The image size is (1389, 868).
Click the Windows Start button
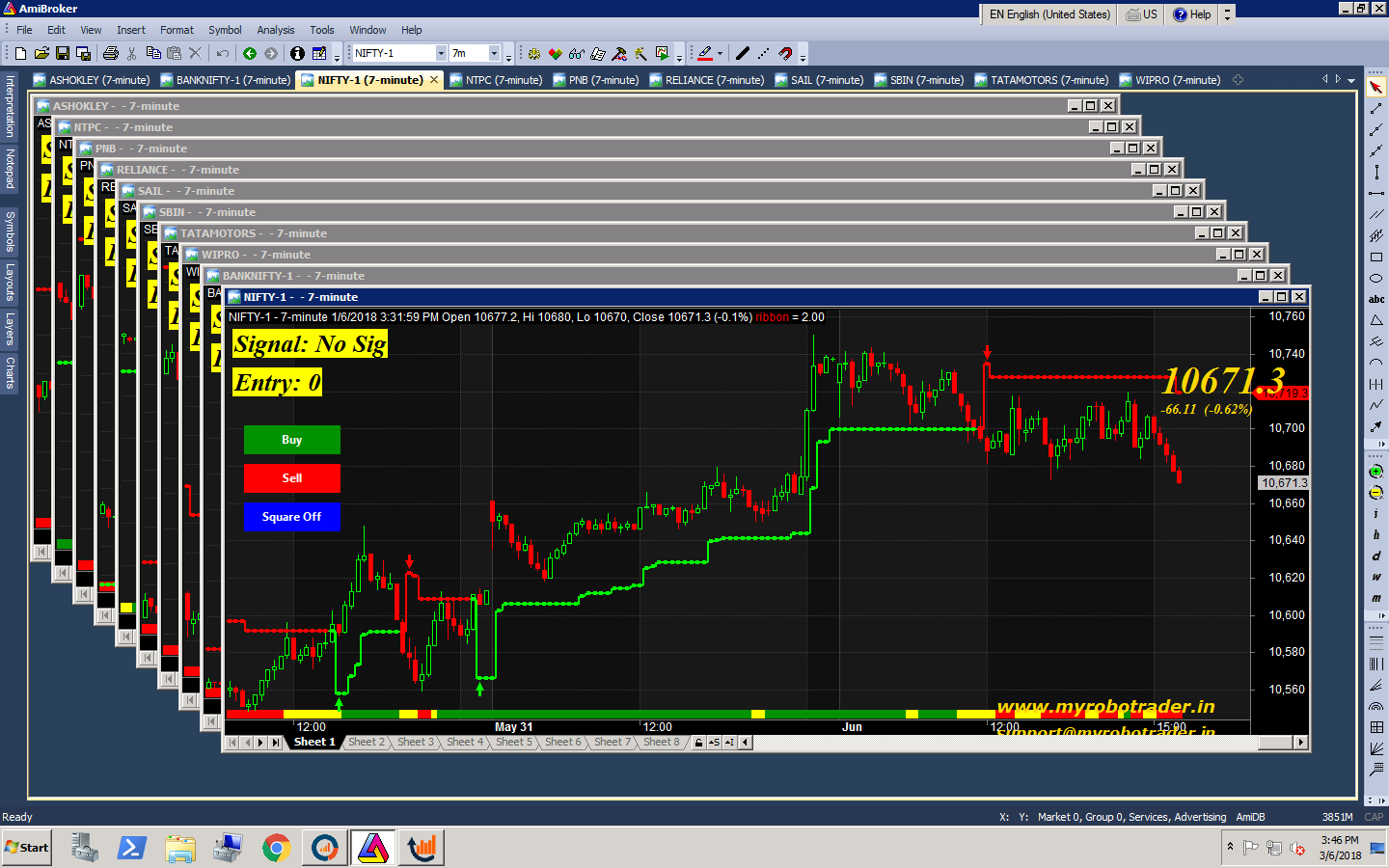click(27, 848)
